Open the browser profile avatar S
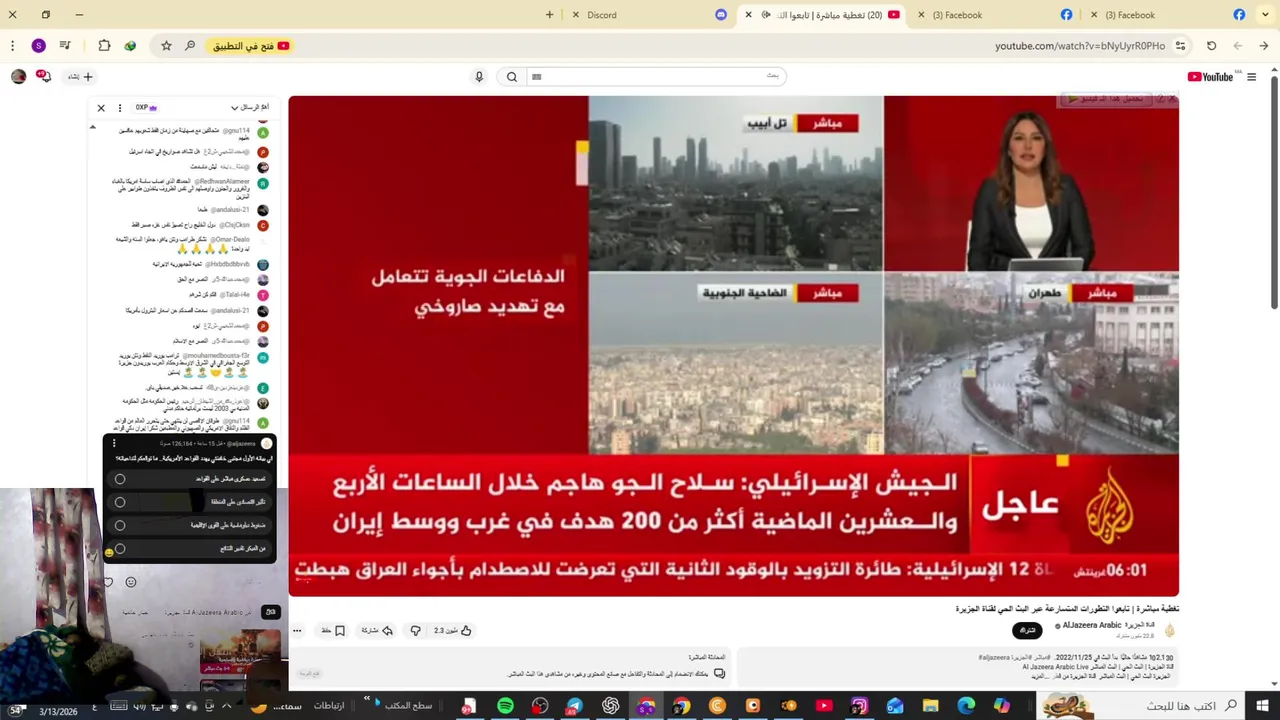1280x720 pixels. point(38,46)
